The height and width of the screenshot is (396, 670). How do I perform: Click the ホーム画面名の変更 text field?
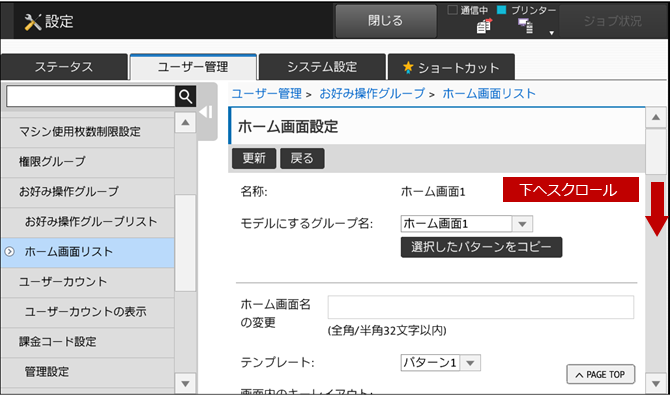click(481, 307)
